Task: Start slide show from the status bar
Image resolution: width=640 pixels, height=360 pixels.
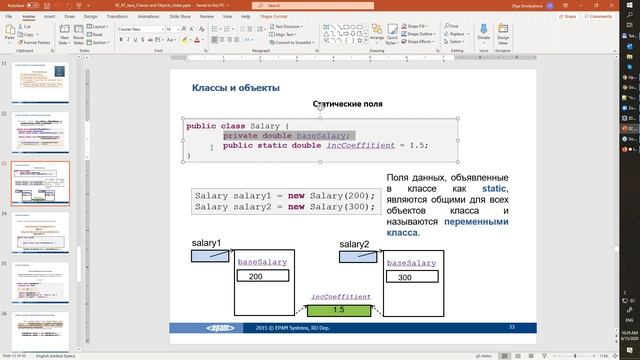Action: point(544,356)
